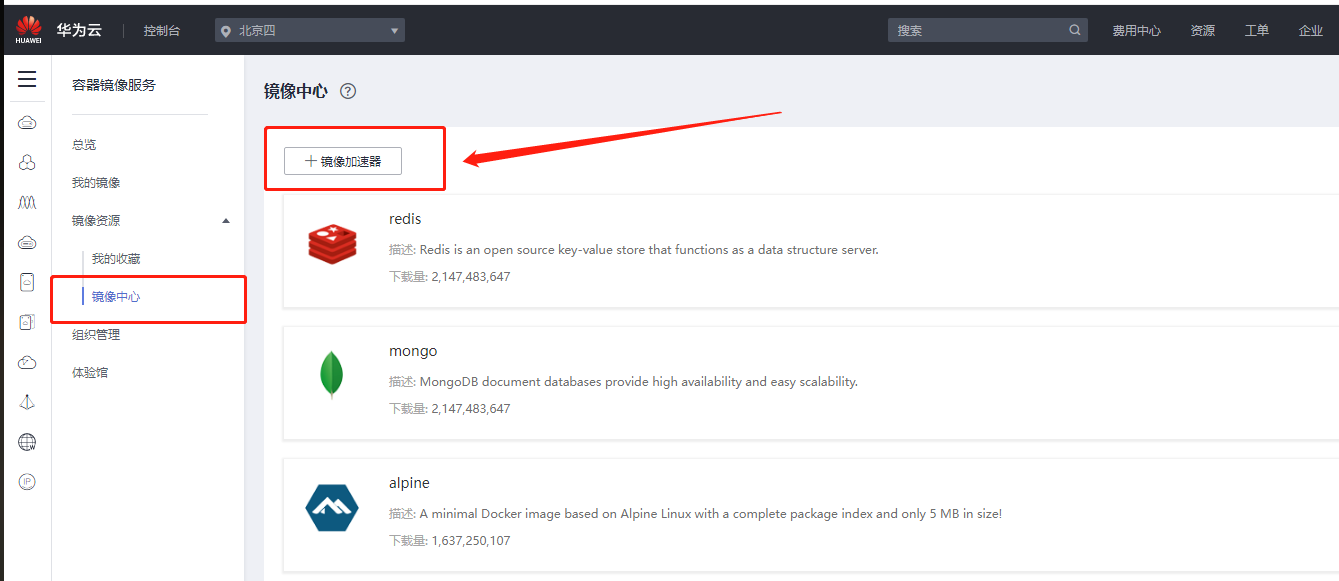Click the mongo leaf logo

332,375
